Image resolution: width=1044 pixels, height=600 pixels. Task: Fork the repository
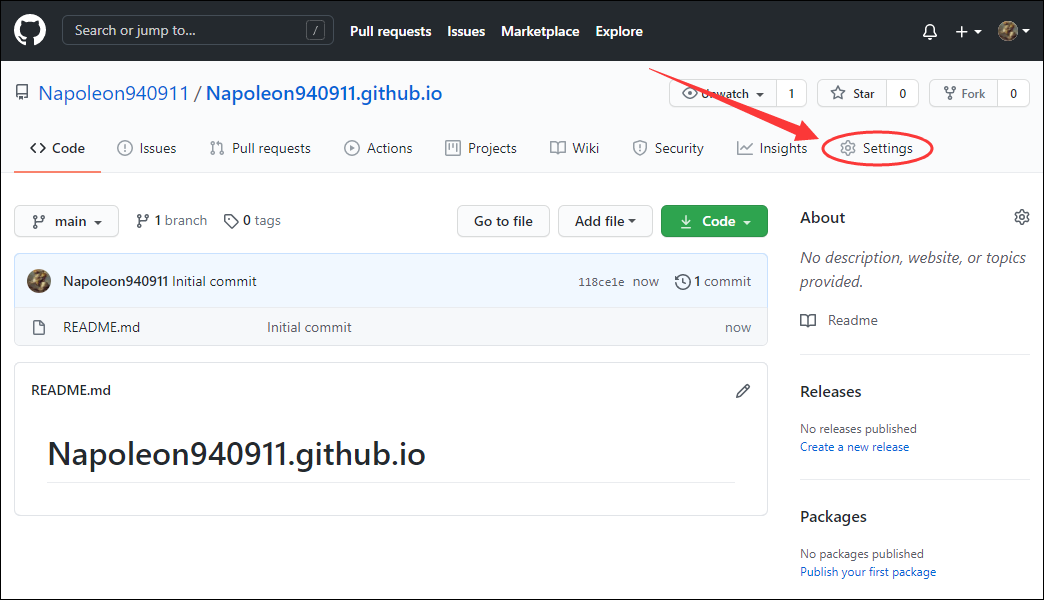click(x=963, y=93)
